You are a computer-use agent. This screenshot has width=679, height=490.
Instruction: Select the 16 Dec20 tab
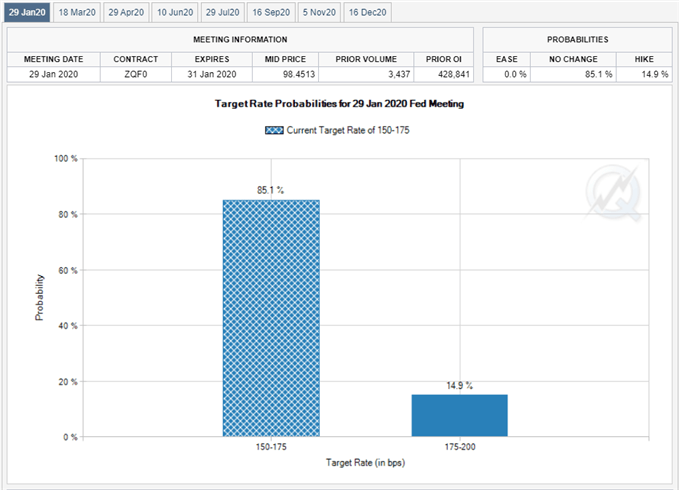click(x=368, y=12)
